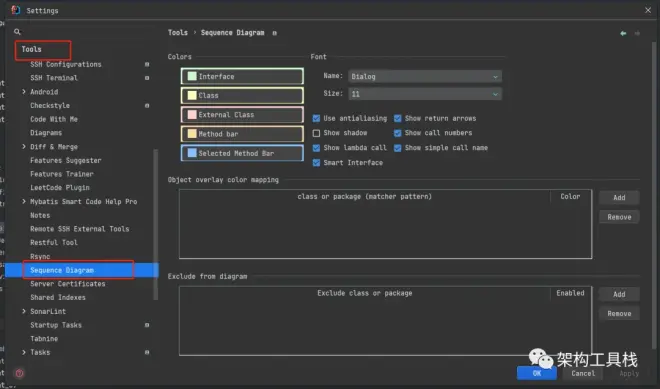
Task: Click the Cancel button
Action: point(583,373)
